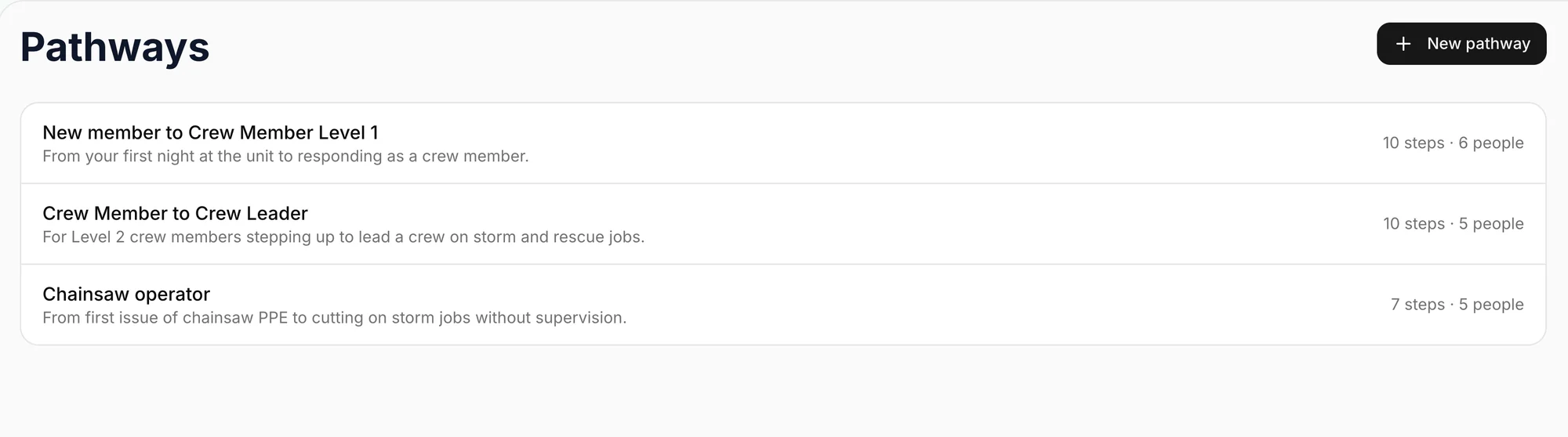This screenshot has width=1568, height=437.
Task: Click '10 steps' in the New member row
Action: click(x=1414, y=143)
